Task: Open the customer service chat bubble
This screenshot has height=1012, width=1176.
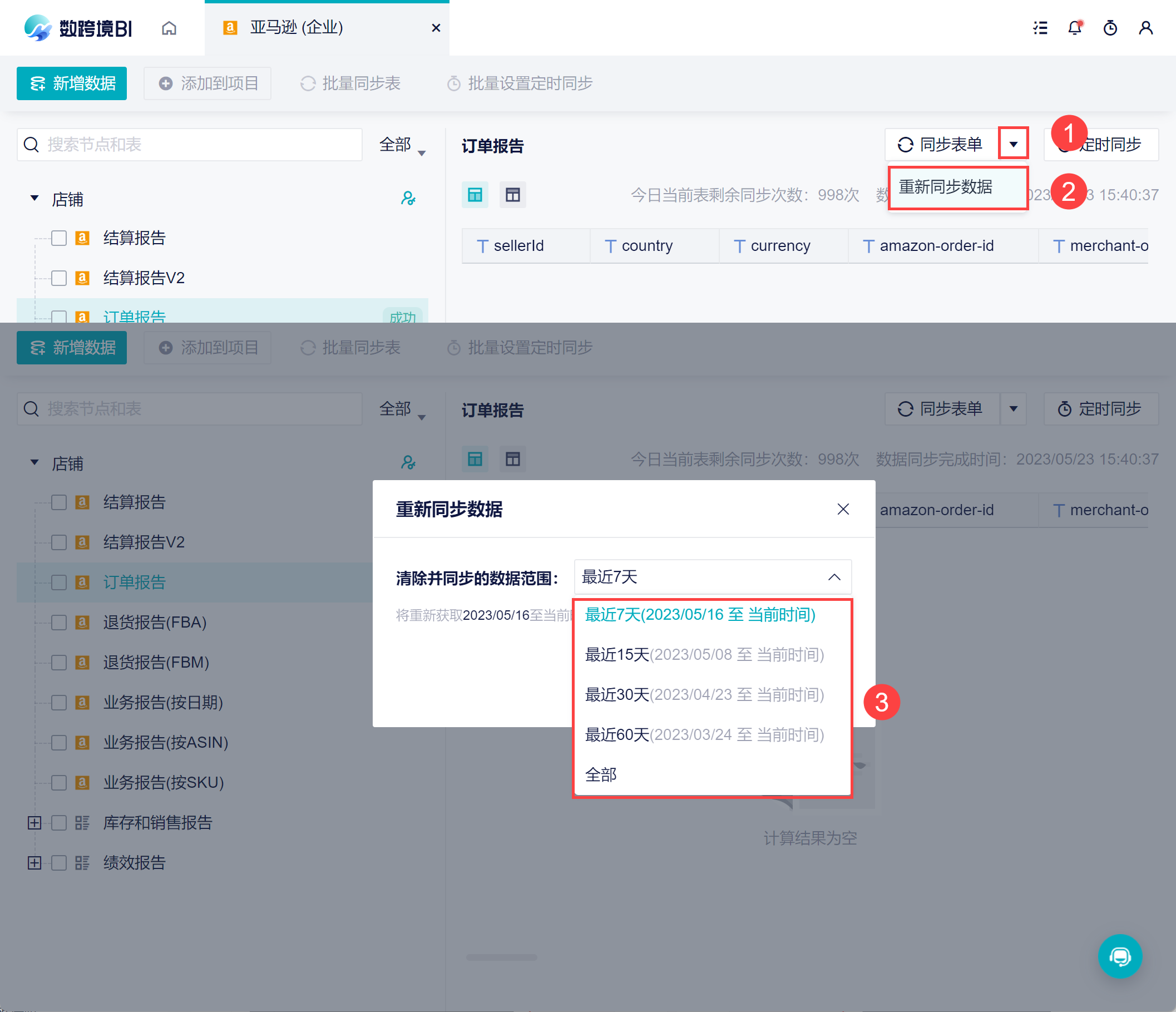Action: pos(1120,956)
